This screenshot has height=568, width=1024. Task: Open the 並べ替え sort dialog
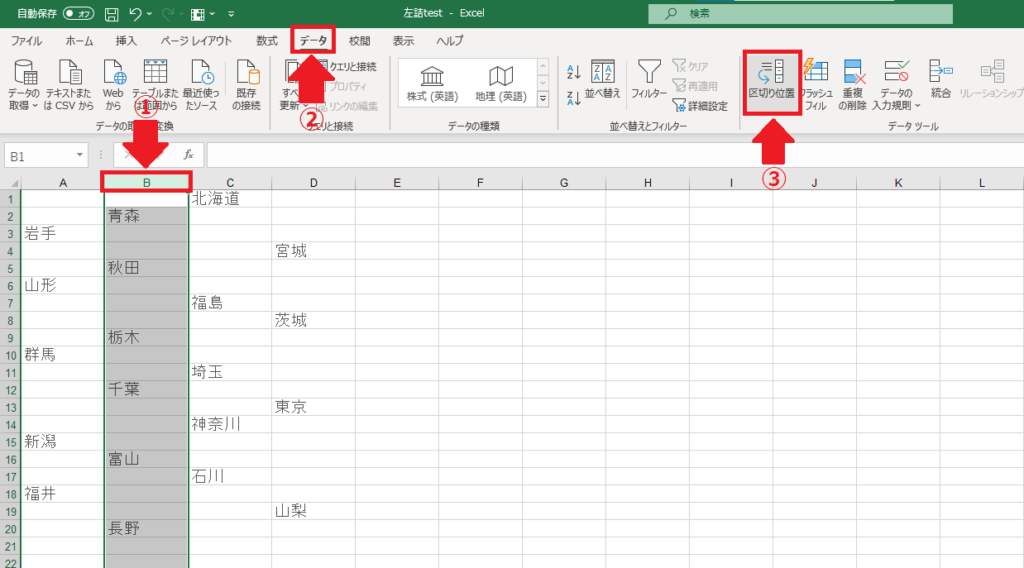602,80
